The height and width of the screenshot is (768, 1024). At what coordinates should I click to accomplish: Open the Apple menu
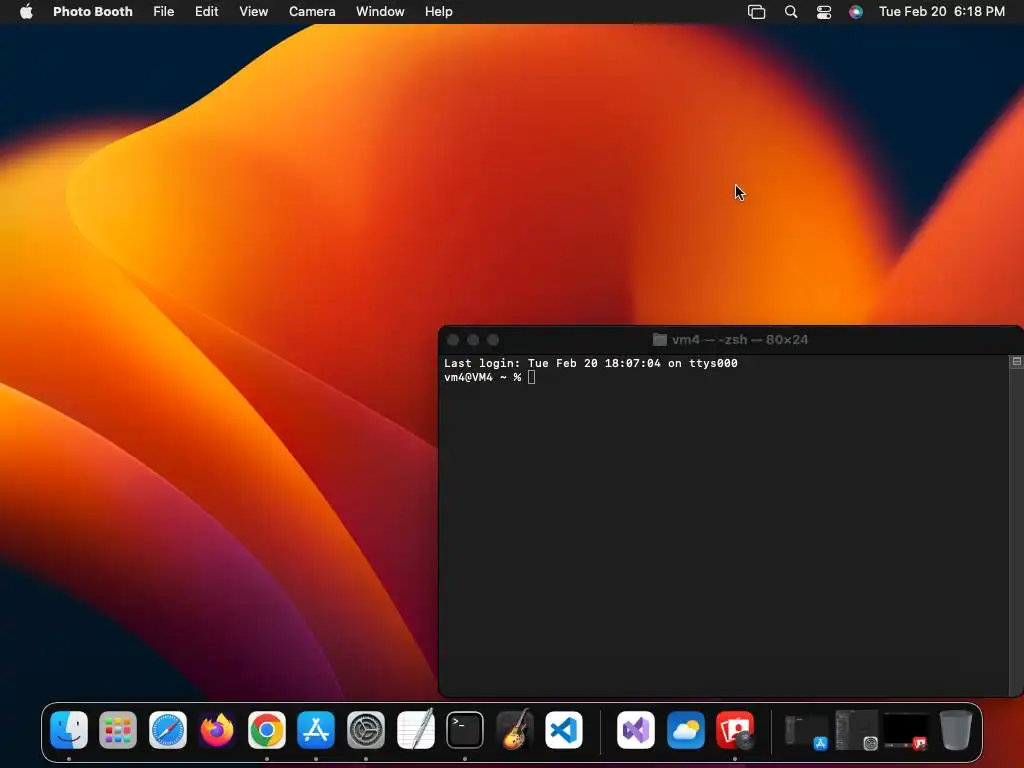[x=26, y=11]
